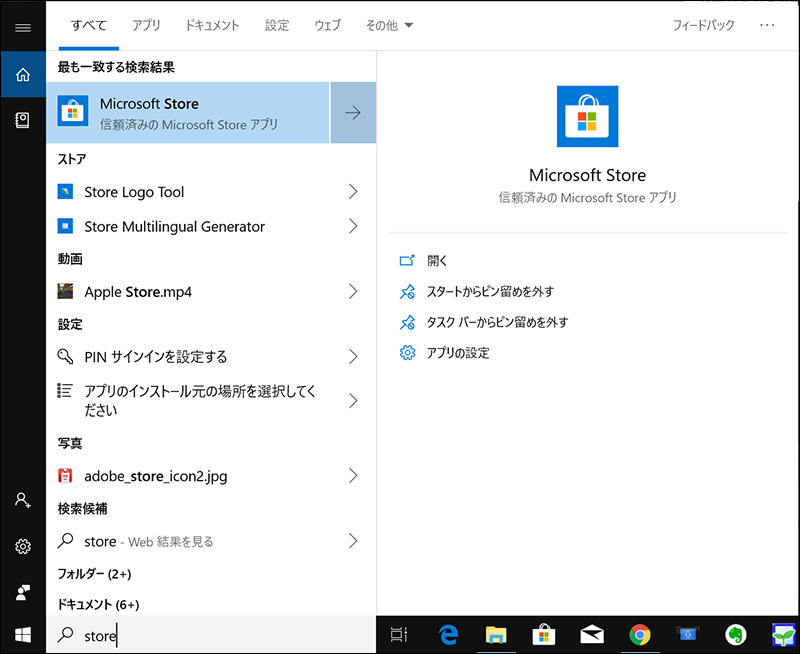Click the adobe_store_icon2.jpg file icon
The image size is (800, 654).
(65, 475)
